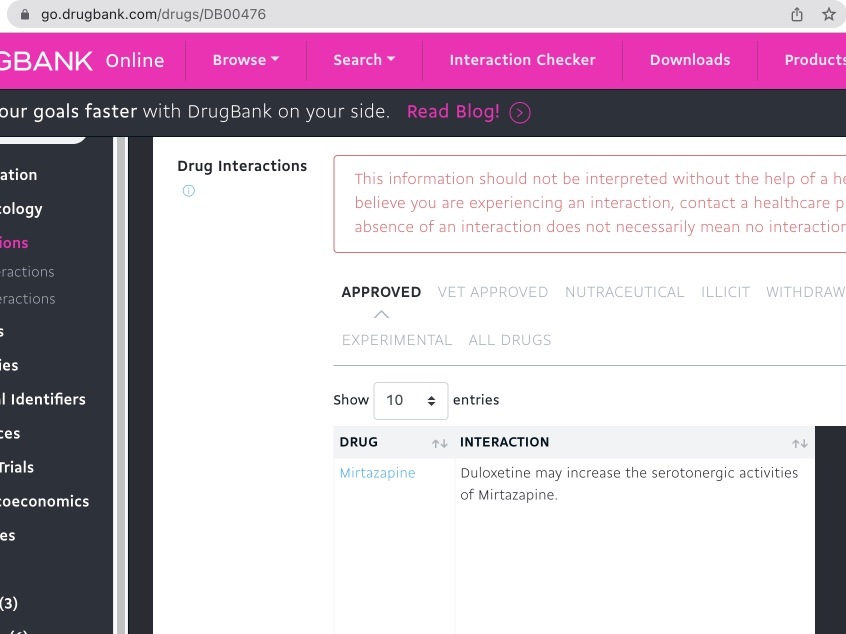The width and height of the screenshot is (846, 634).
Task: Switch to the VET APPROVED tab
Action: tap(493, 292)
